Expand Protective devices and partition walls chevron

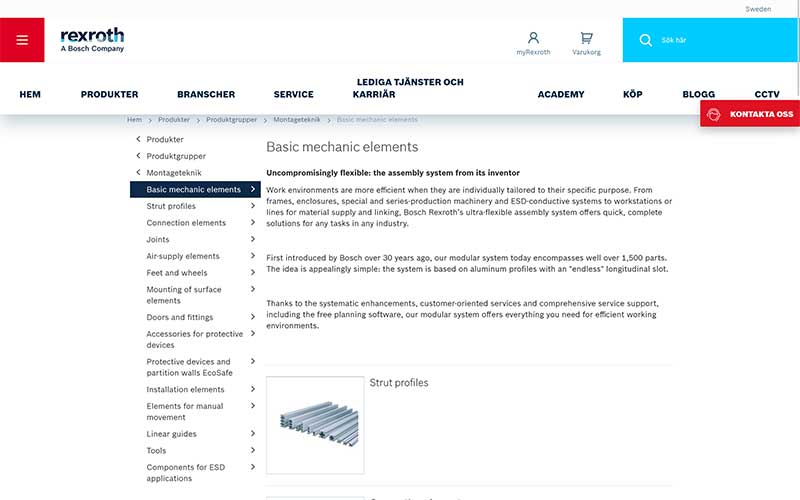click(x=253, y=361)
